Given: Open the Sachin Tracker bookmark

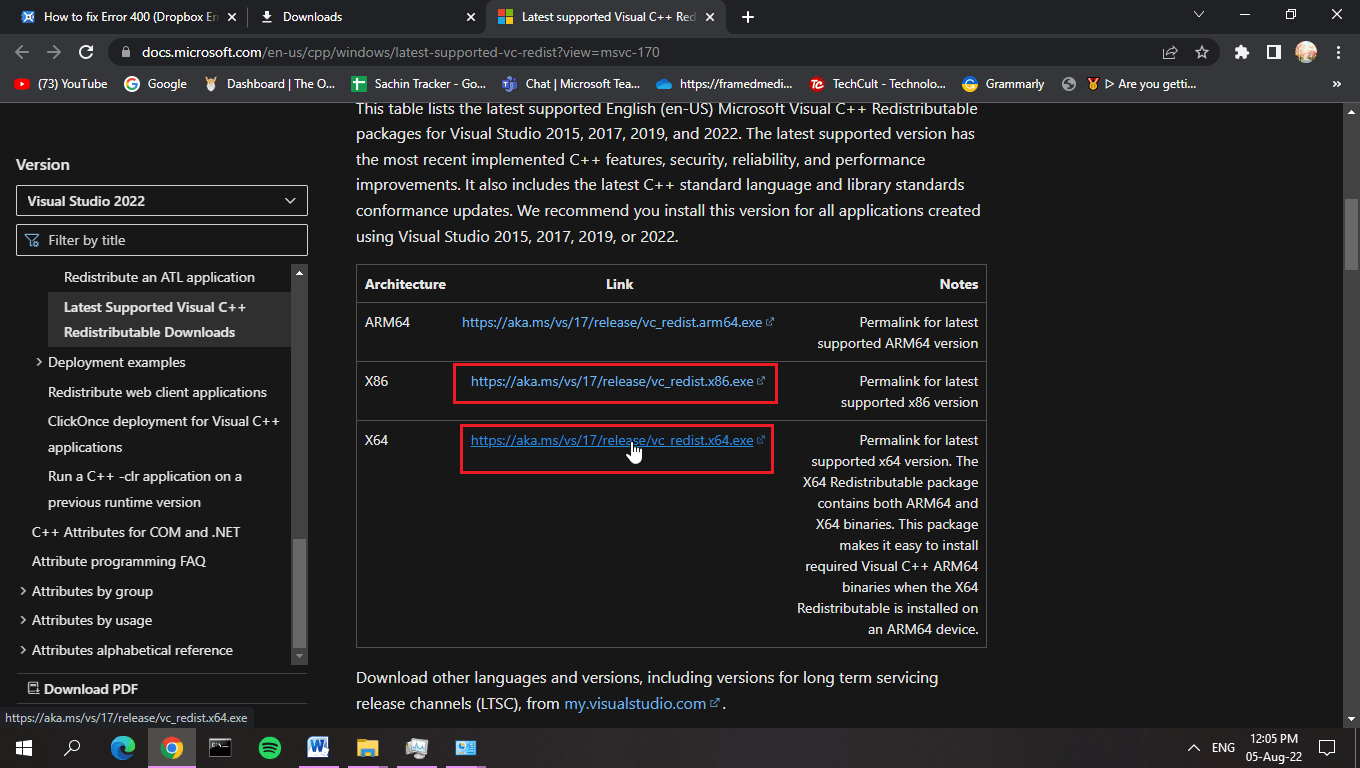Looking at the screenshot, I should 418,84.
